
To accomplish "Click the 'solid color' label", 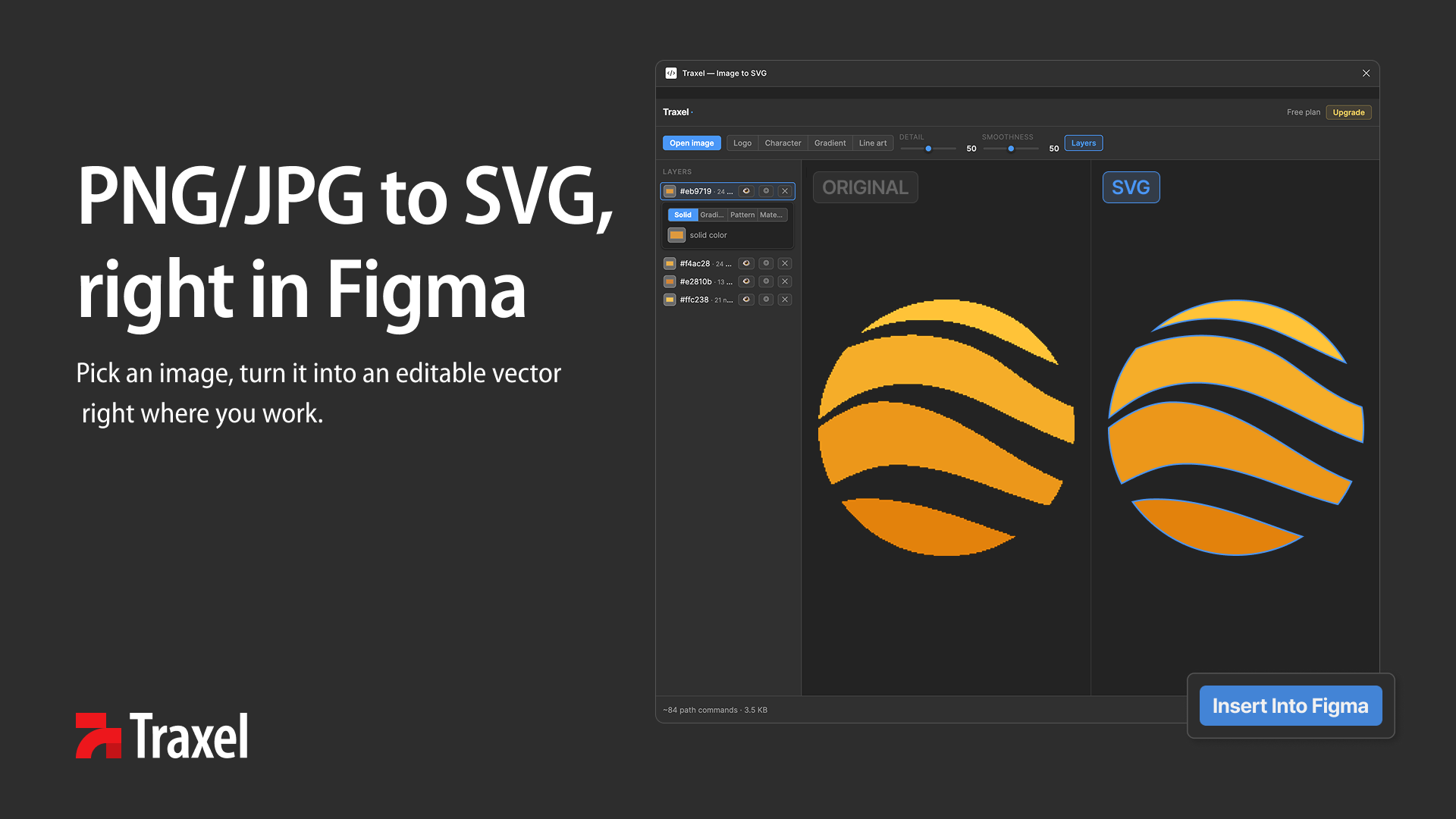I will click(x=708, y=235).
